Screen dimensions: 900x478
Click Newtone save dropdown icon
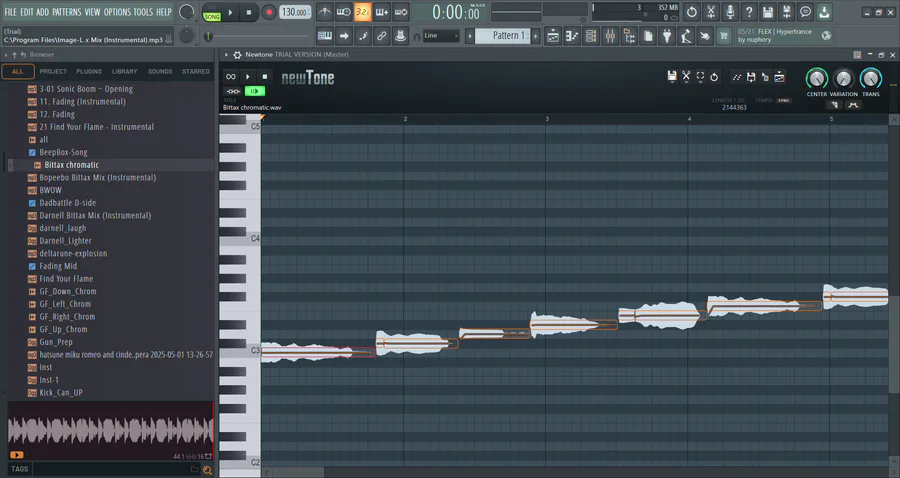(x=672, y=77)
